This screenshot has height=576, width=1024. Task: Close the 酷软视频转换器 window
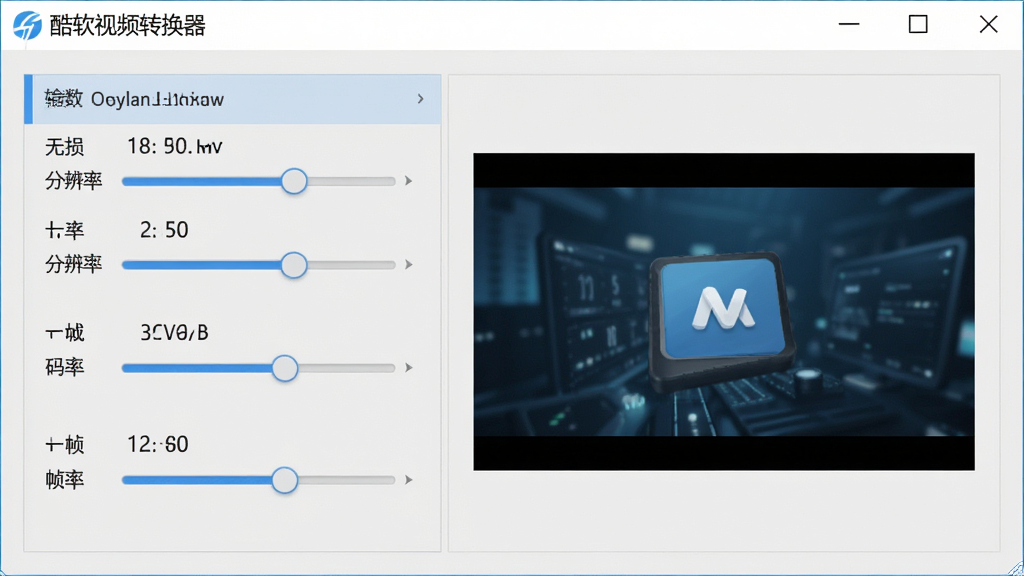pos(989,25)
